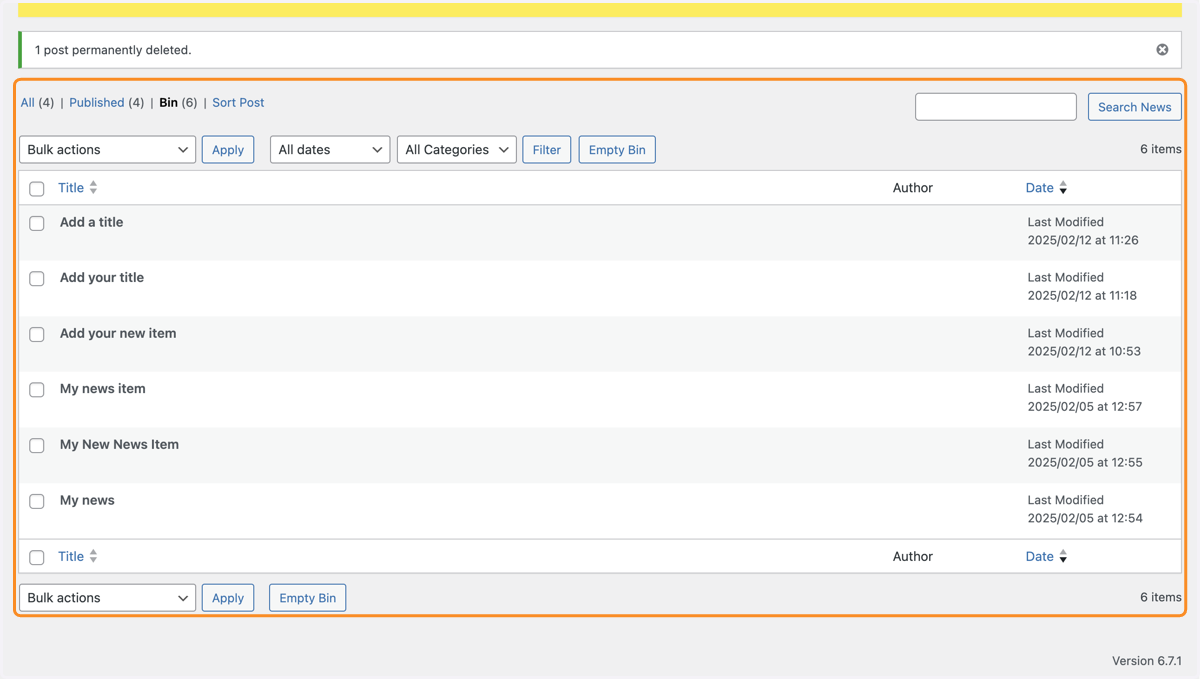This screenshot has height=679, width=1200.
Task: Switch to the All posts view
Action: [28, 102]
